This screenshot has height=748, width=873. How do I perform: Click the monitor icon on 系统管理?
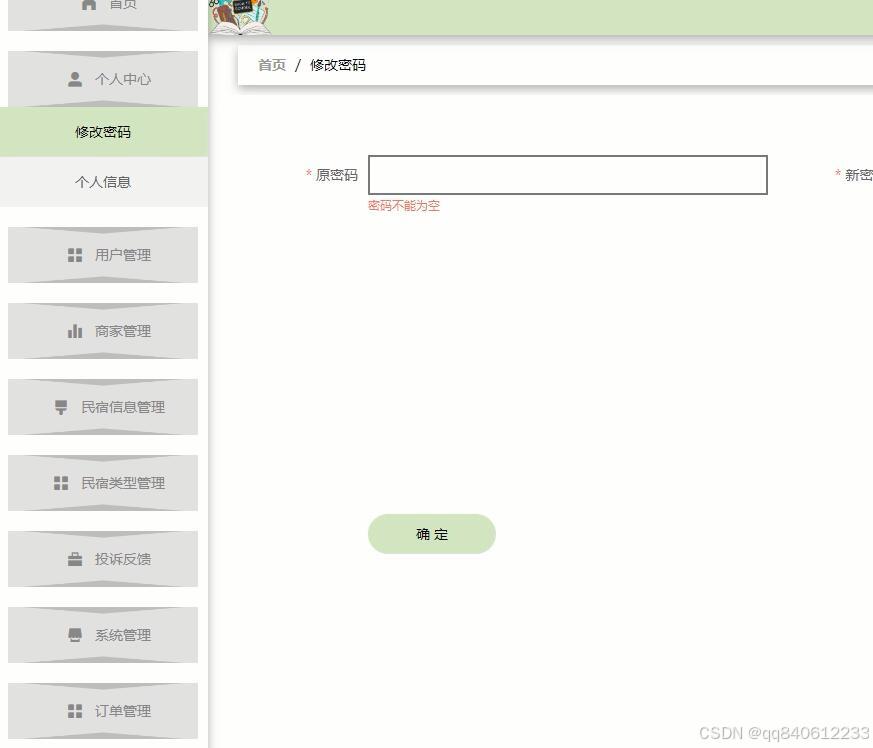pos(74,634)
